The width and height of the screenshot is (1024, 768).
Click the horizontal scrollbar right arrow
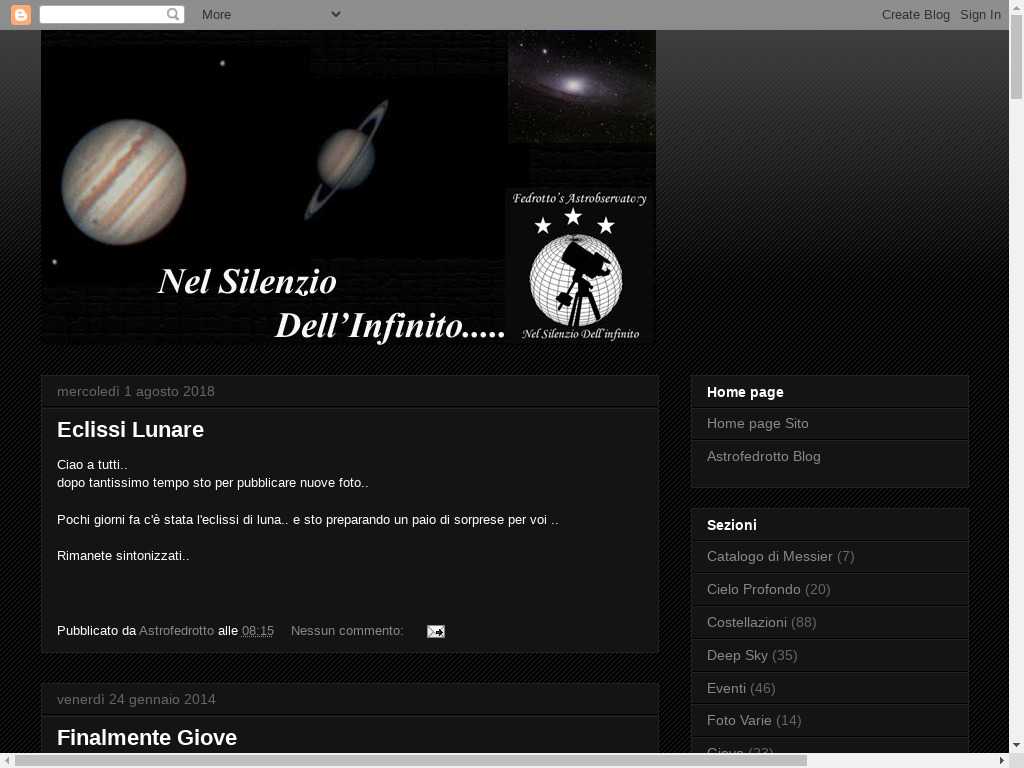pos(1001,761)
